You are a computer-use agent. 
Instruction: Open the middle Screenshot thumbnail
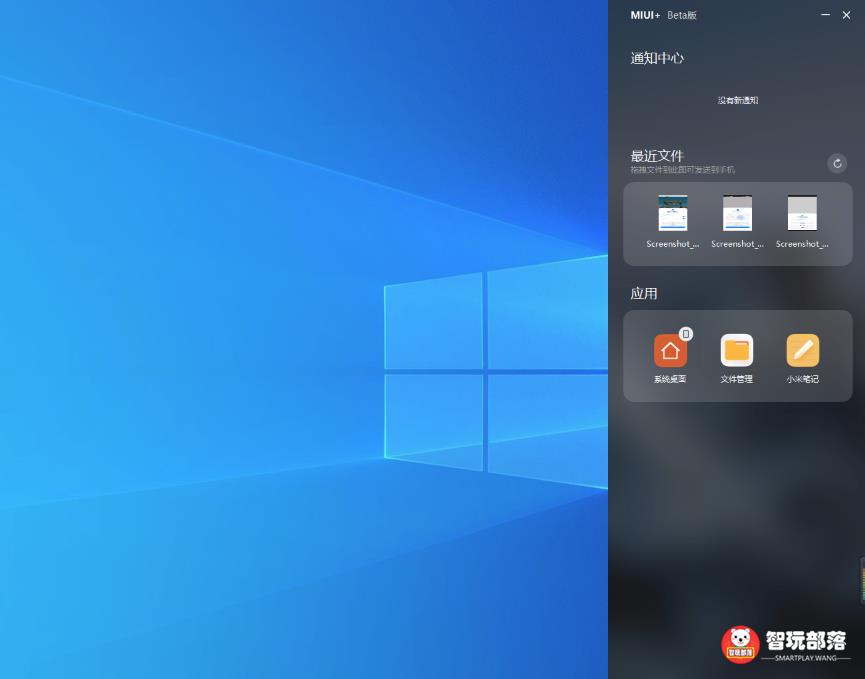pos(737,213)
